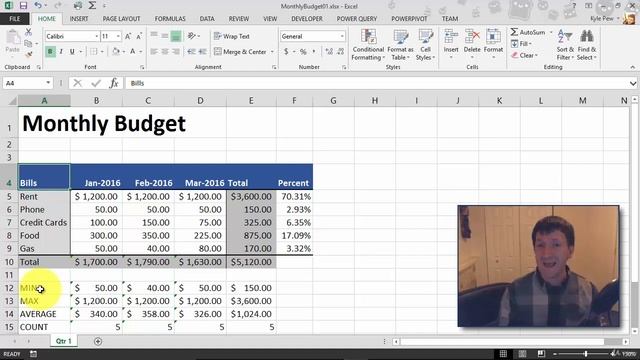Open the General number format dropdown
Screen dimensions: 640x360
[x=342, y=36]
